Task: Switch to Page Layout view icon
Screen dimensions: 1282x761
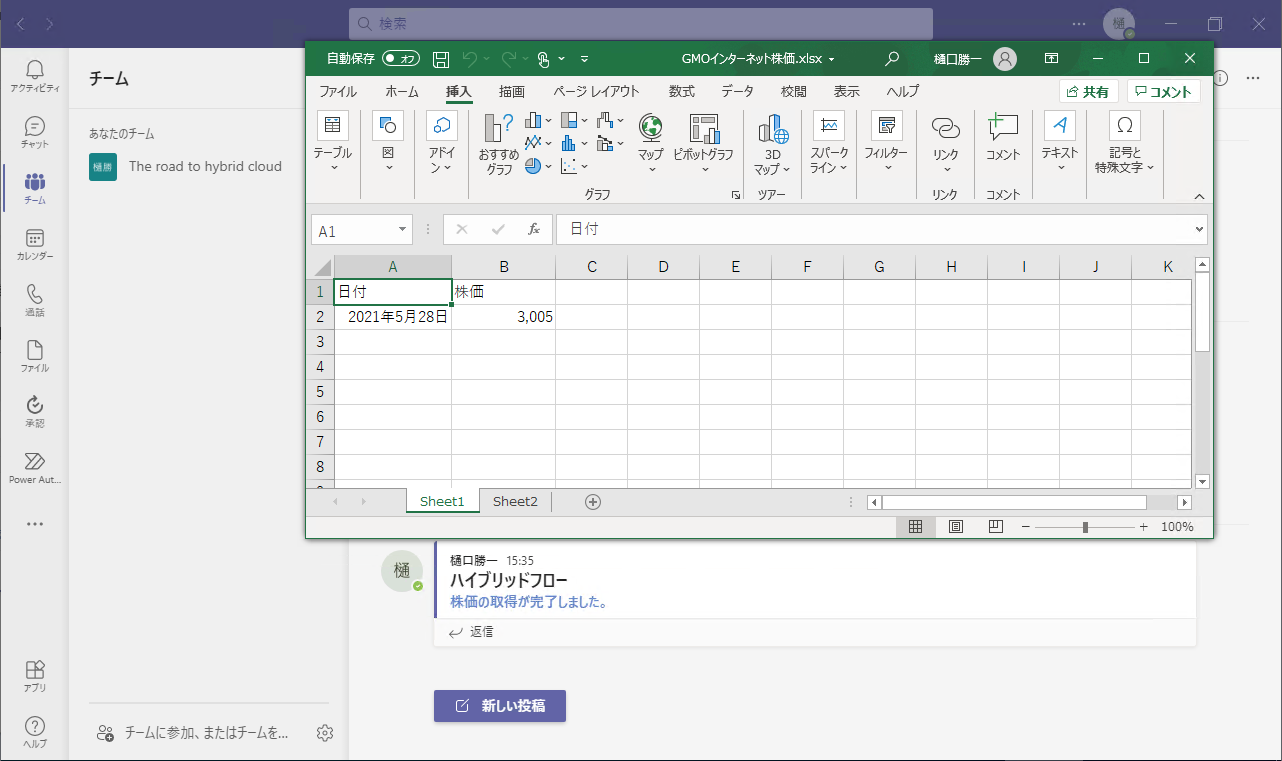Action: pos(955,527)
